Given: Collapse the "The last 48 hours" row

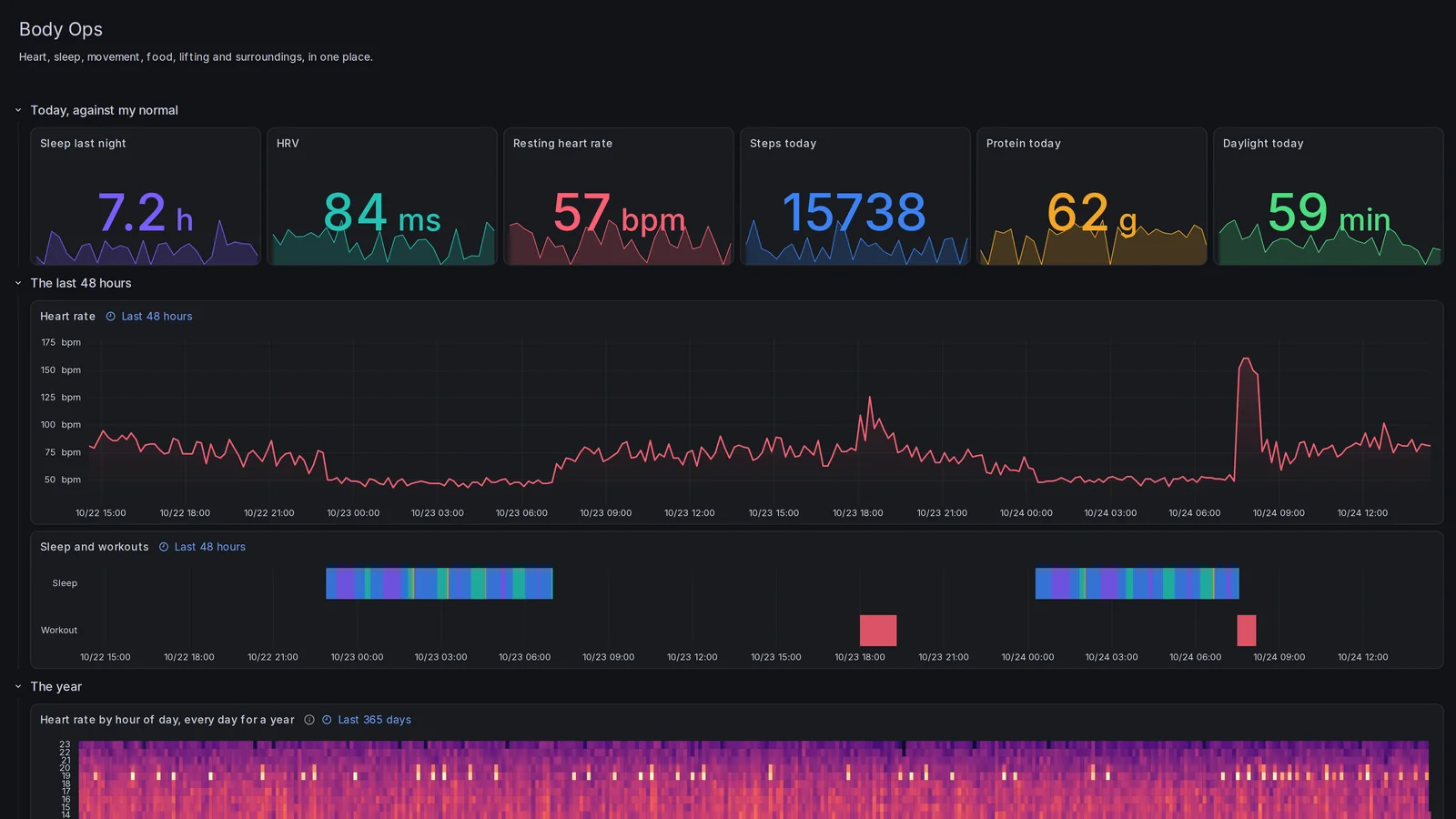Looking at the screenshot, I should (18, 283).
